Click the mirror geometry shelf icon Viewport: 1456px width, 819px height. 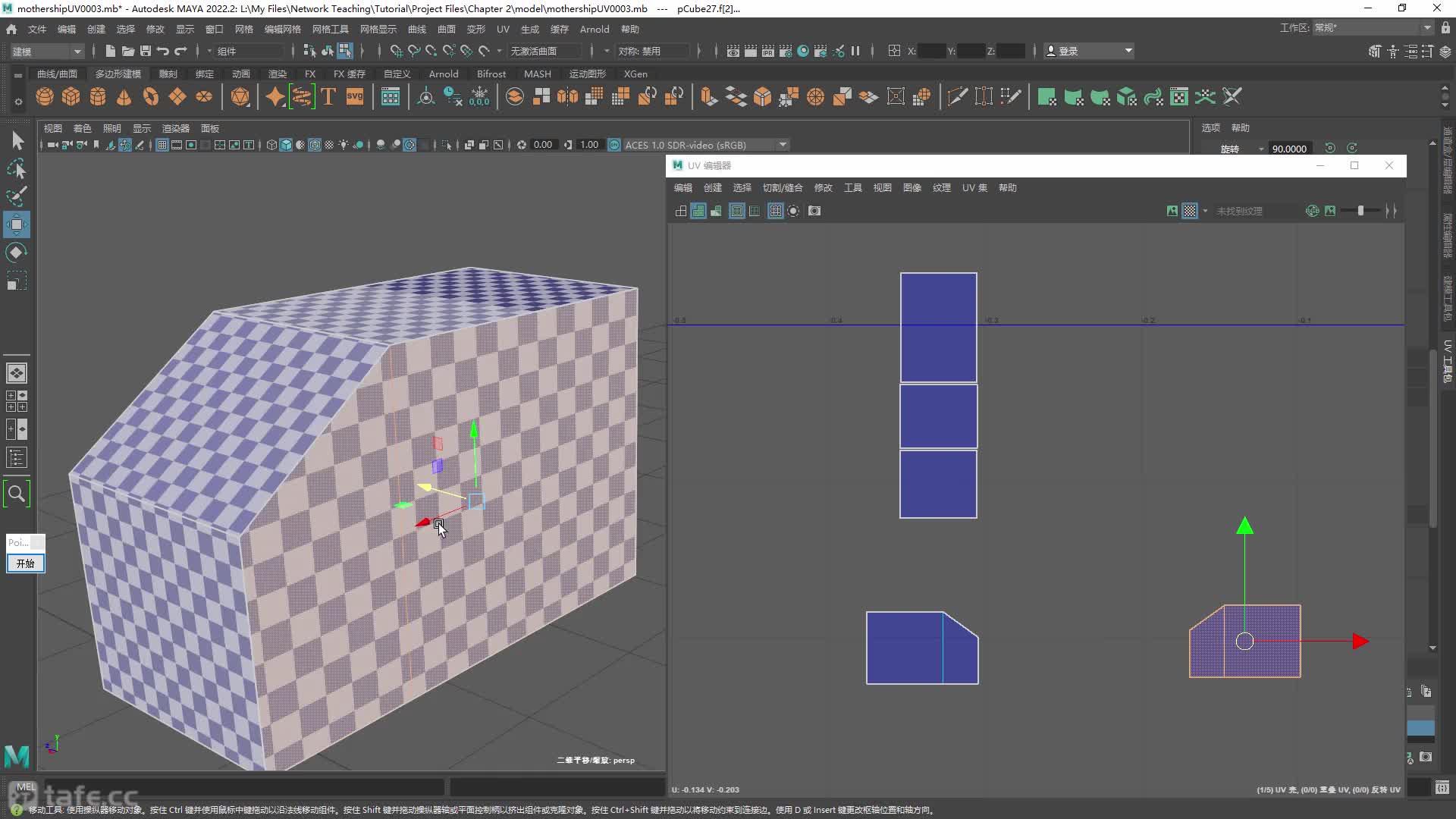[x=567, y=97]
